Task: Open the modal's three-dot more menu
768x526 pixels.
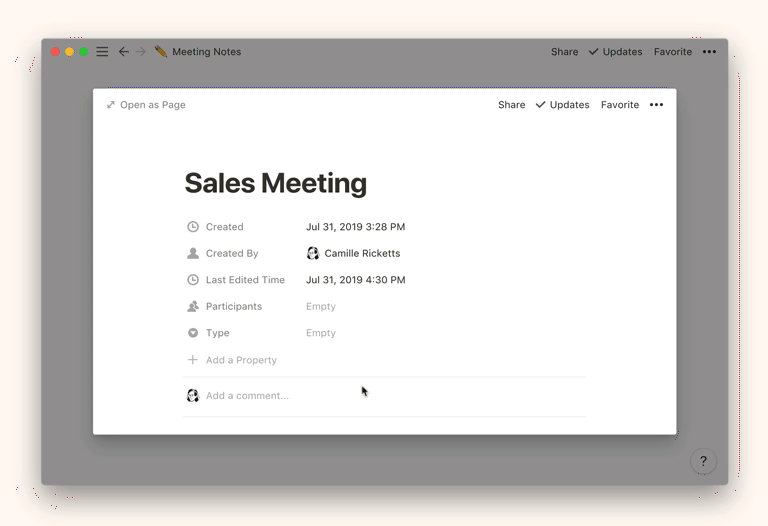Action: pyautogui.click(x=656, y=105)
